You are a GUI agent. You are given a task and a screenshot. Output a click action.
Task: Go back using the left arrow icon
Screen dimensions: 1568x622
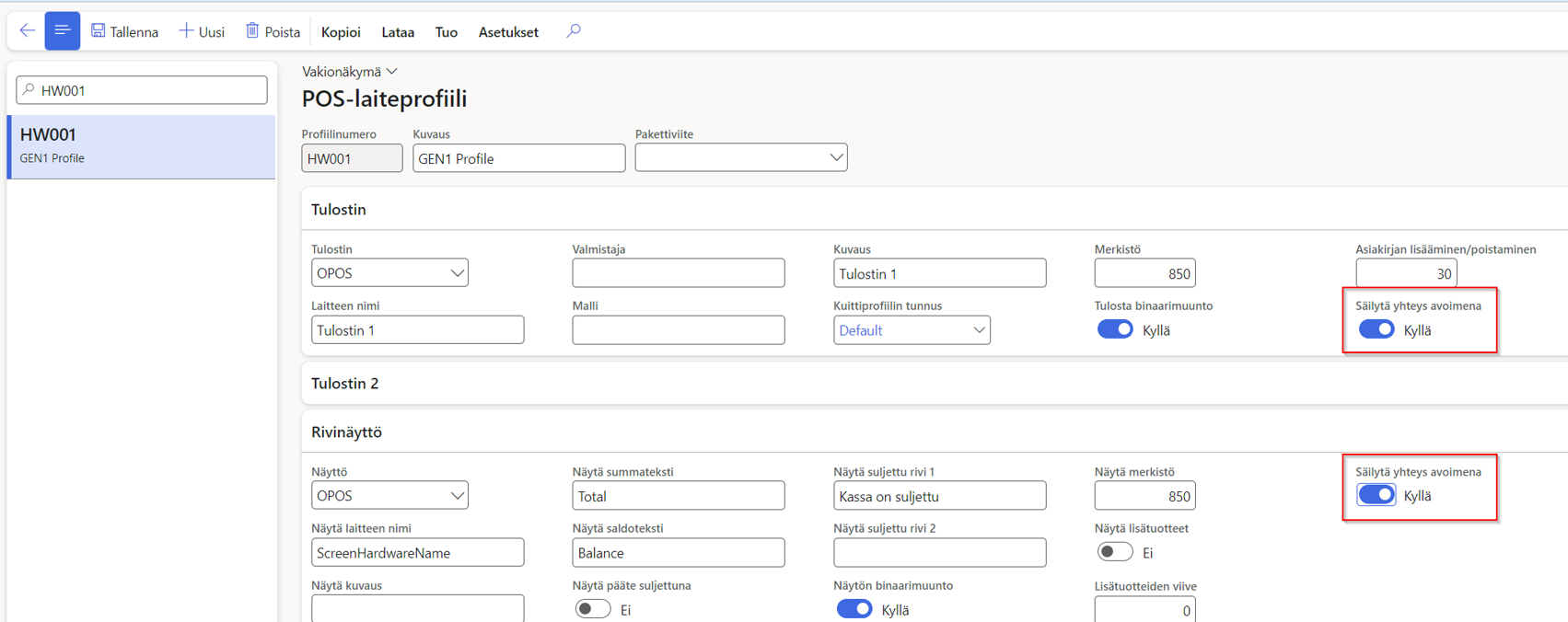click(28, 31)
